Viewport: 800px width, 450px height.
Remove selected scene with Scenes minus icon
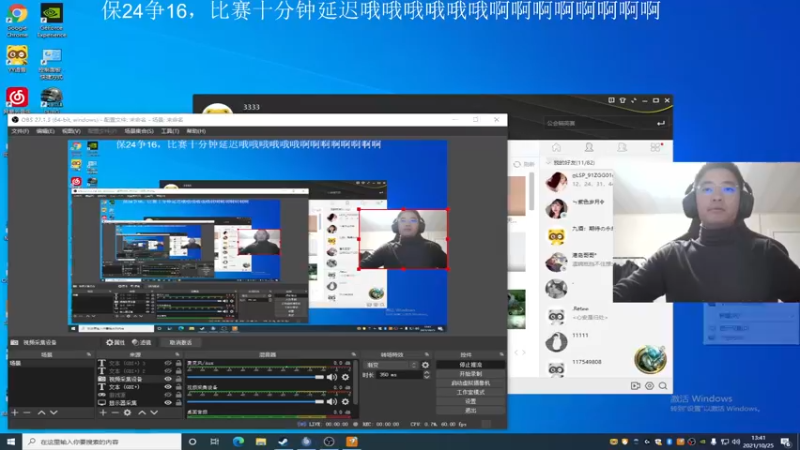(x=27, y=412)
